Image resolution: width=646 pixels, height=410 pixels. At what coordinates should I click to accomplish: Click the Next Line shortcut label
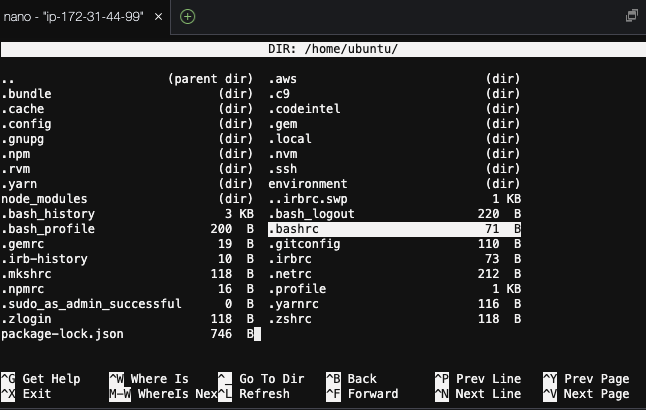[x=489, y=394]
